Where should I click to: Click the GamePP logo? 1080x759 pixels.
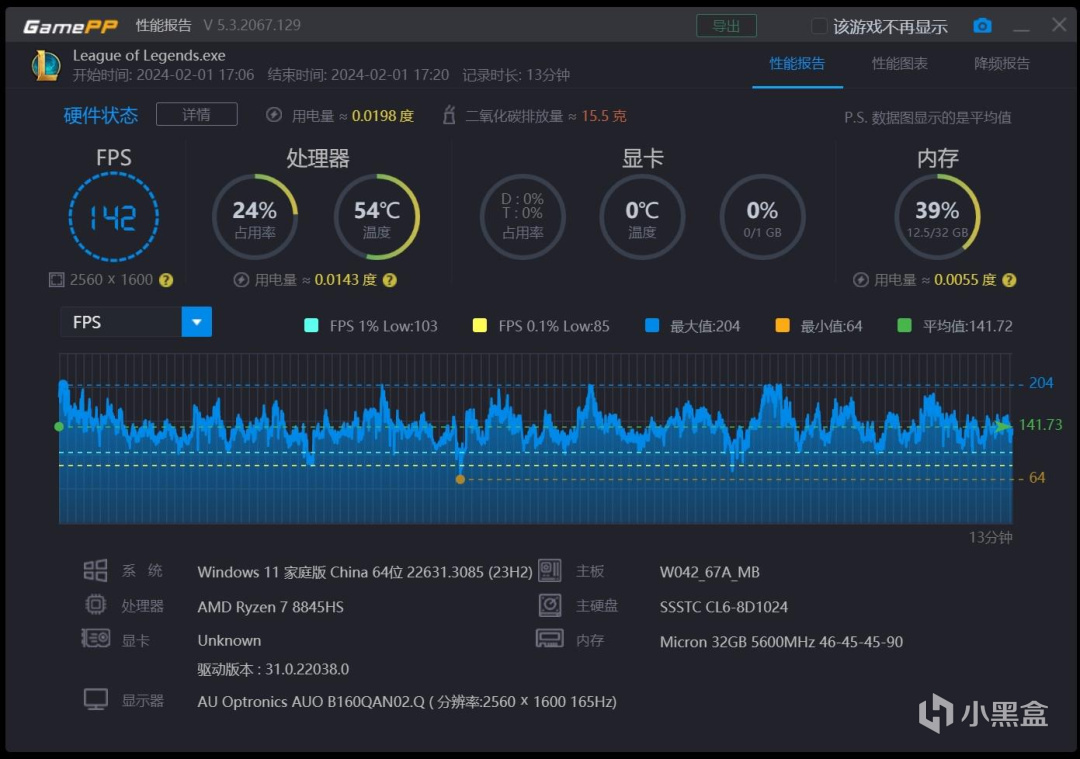70,26
